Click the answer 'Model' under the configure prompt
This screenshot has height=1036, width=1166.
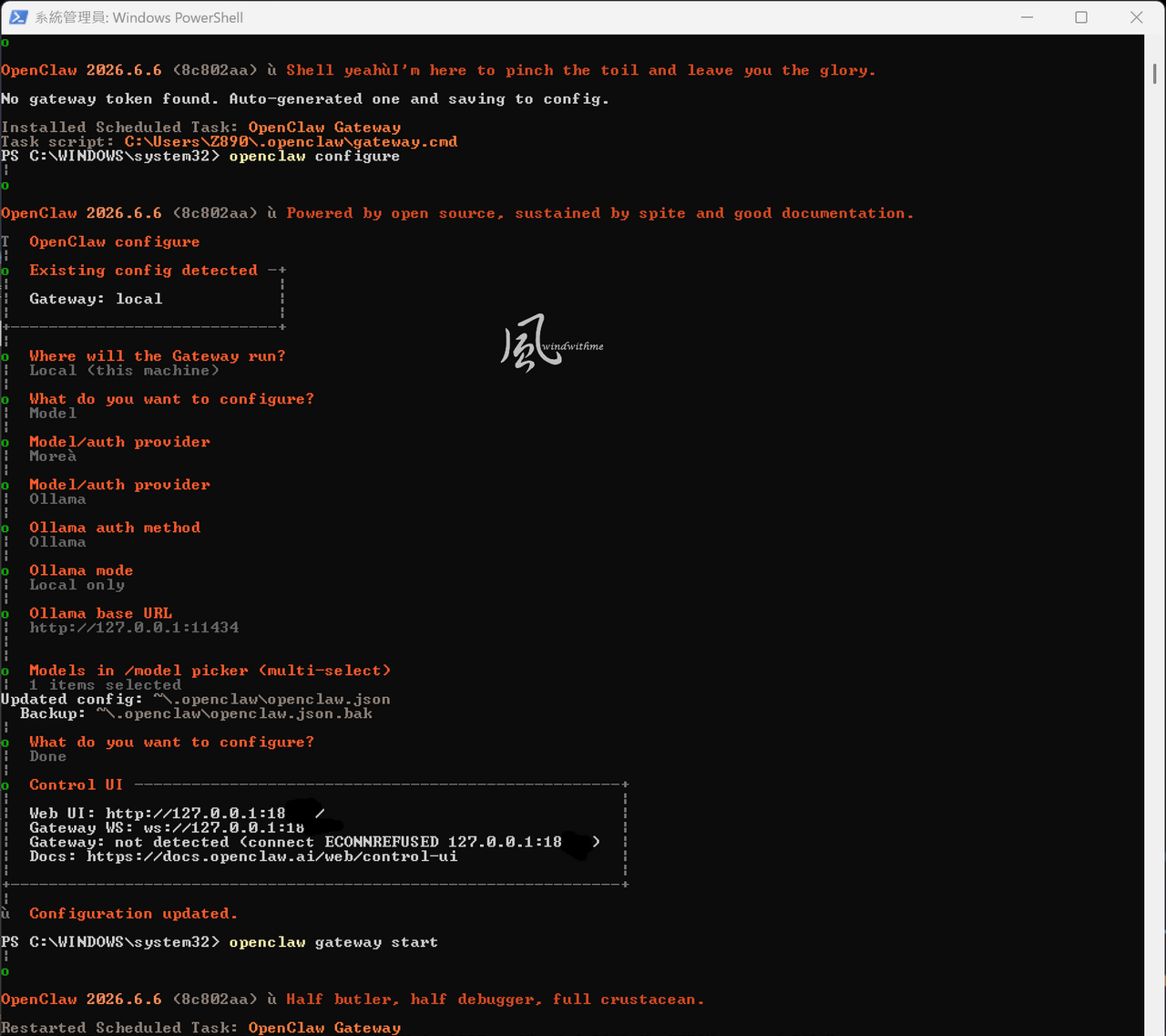pyautogui.click(x=53, y=413)
